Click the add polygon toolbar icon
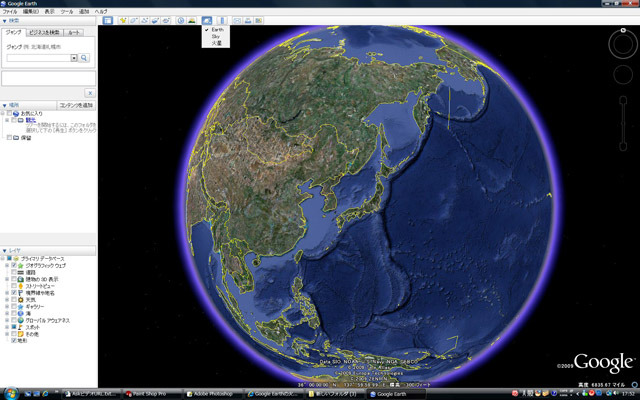This screenshot has width=640, height=400. 133,20
